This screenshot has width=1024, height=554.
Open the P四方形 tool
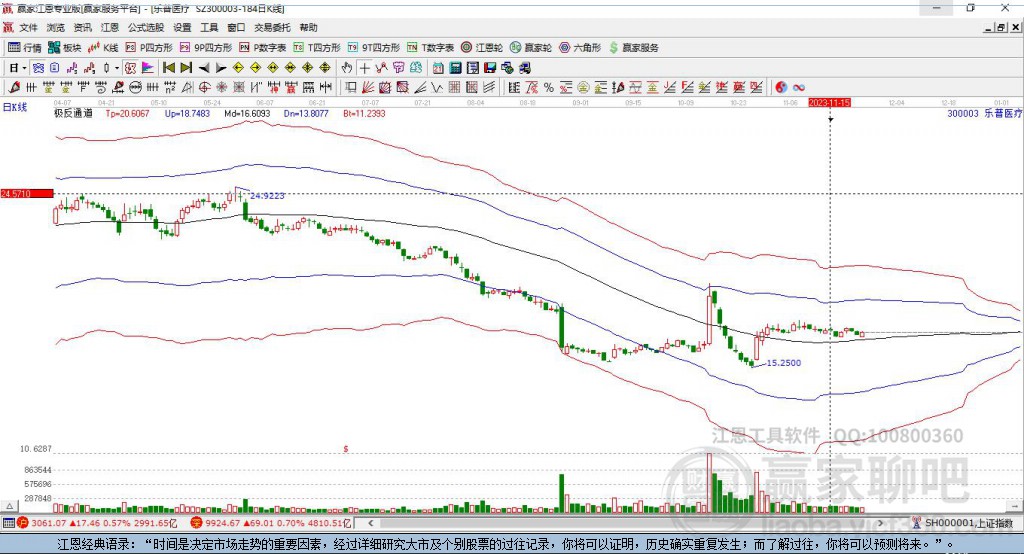click(149, 48)
